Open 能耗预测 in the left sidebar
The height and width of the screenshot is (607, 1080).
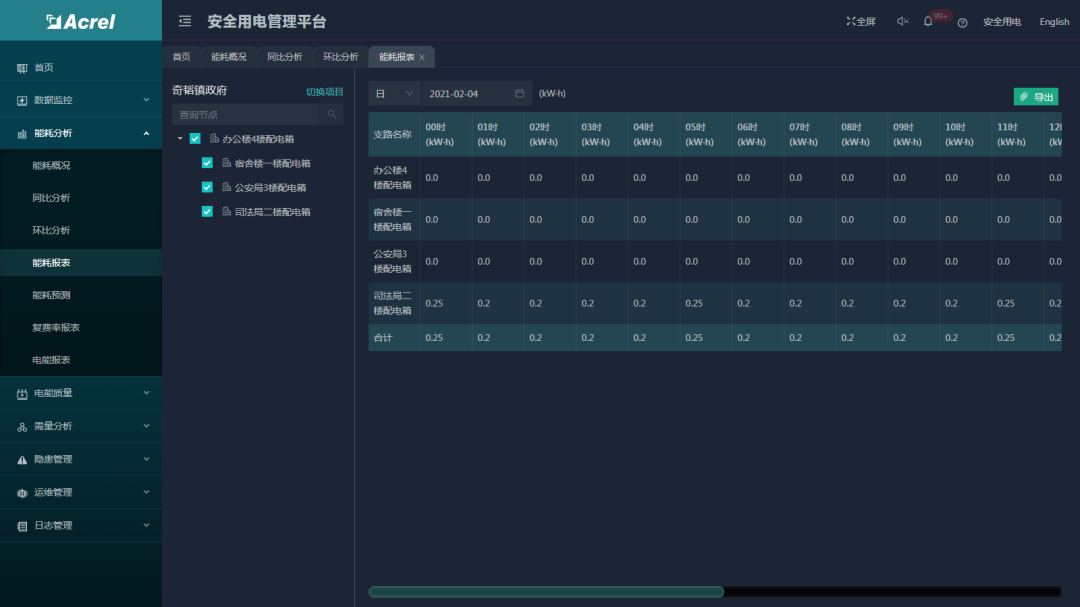tap(51, 295)
